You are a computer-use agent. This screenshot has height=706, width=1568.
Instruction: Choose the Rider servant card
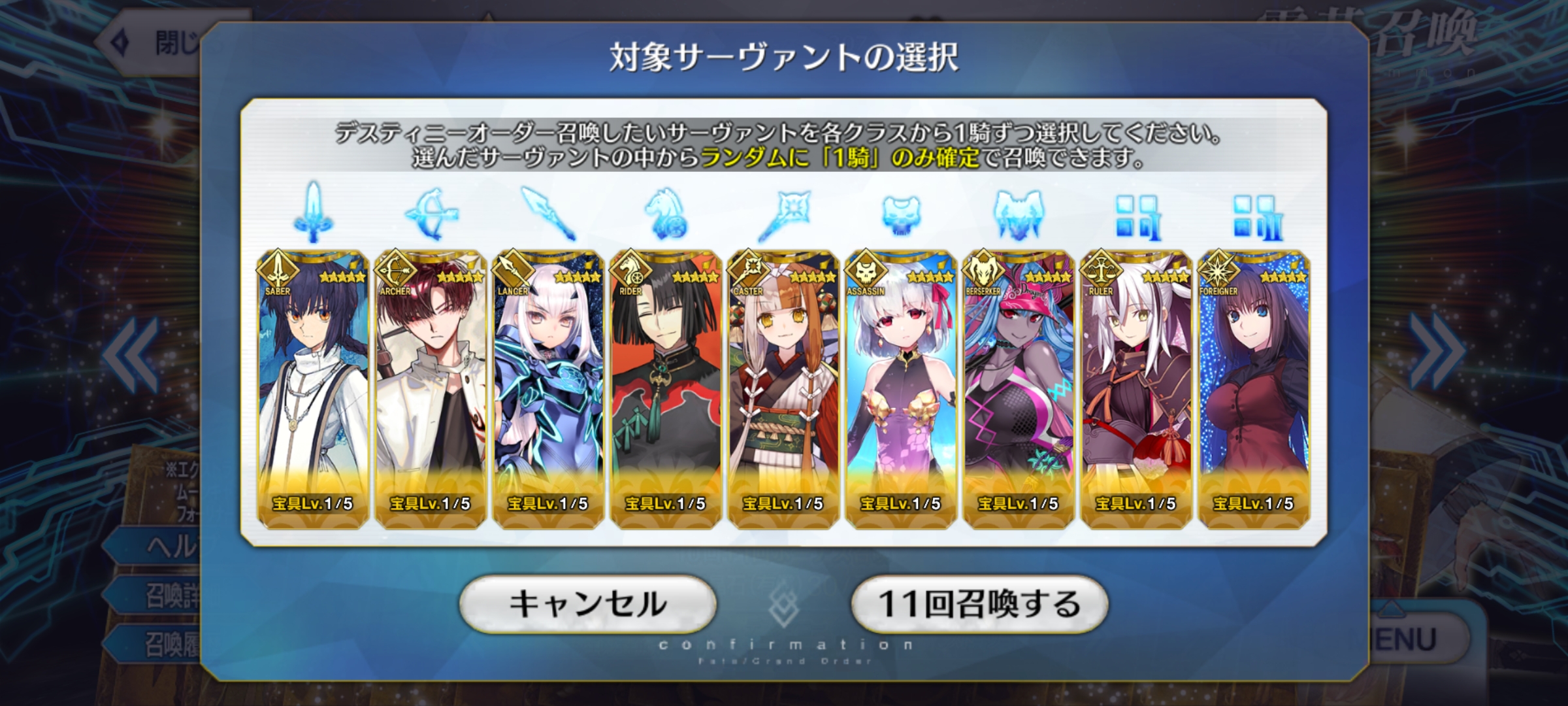coord(666,388)
